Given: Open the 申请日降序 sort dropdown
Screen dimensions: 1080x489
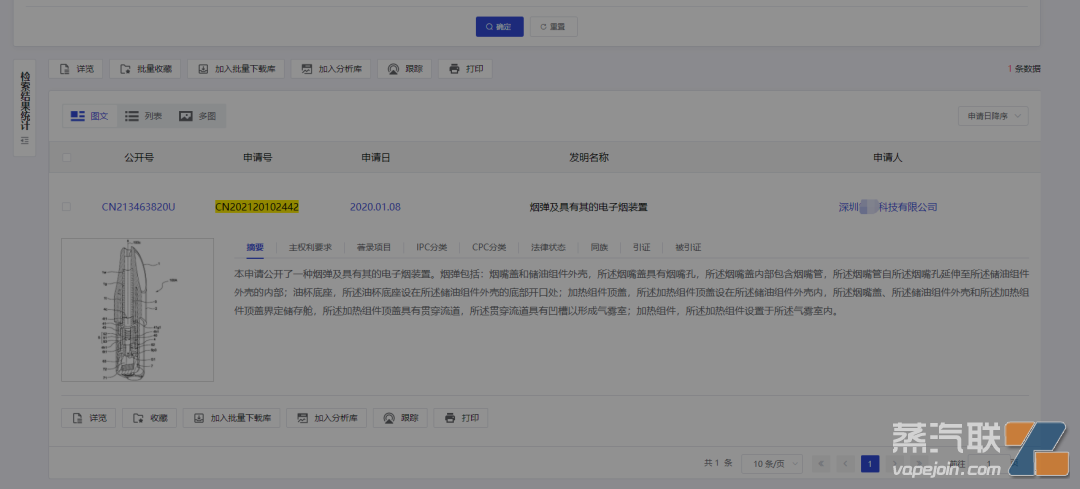Looking at the screenshot, I should click(992, 117).
